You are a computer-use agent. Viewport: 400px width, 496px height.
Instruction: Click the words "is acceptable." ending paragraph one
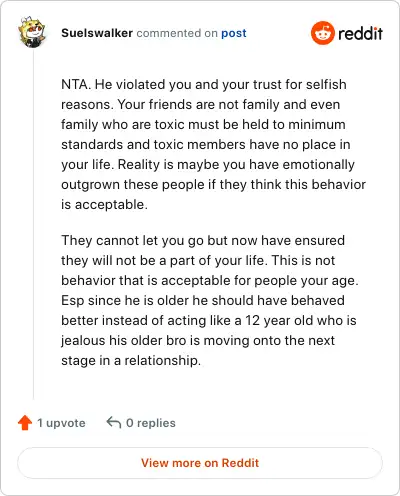tap(104, 205)
